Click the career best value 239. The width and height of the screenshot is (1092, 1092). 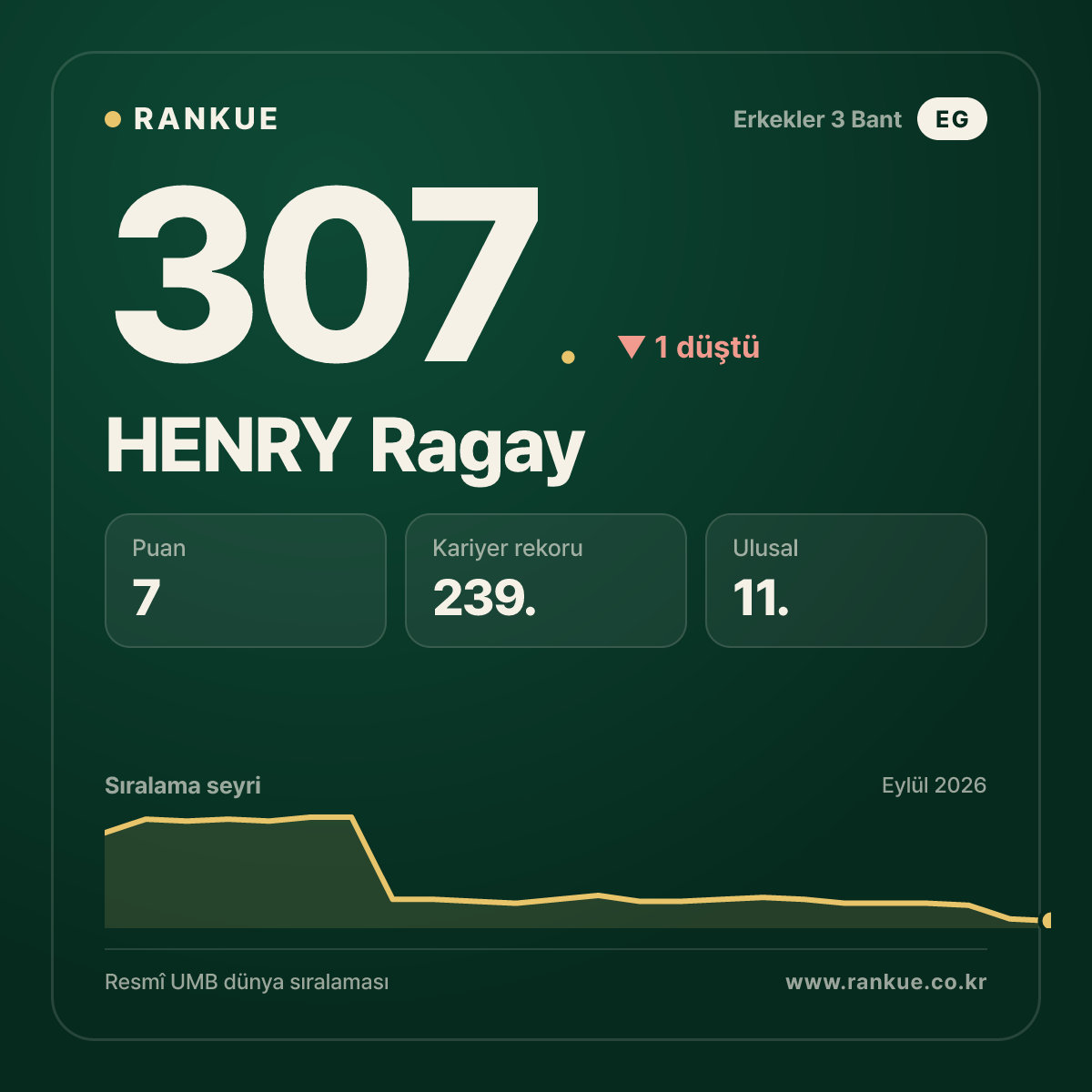pyautogui.click(x=484, y=598)
